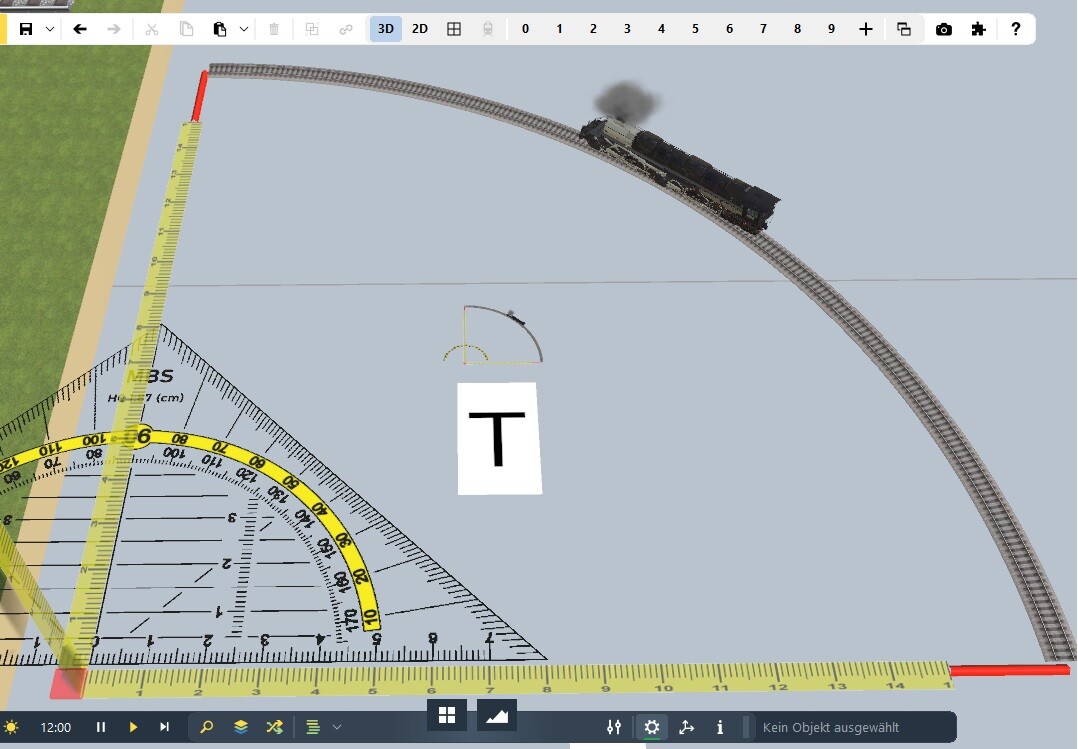Switch to 2D view mode

tap(420, 29)
